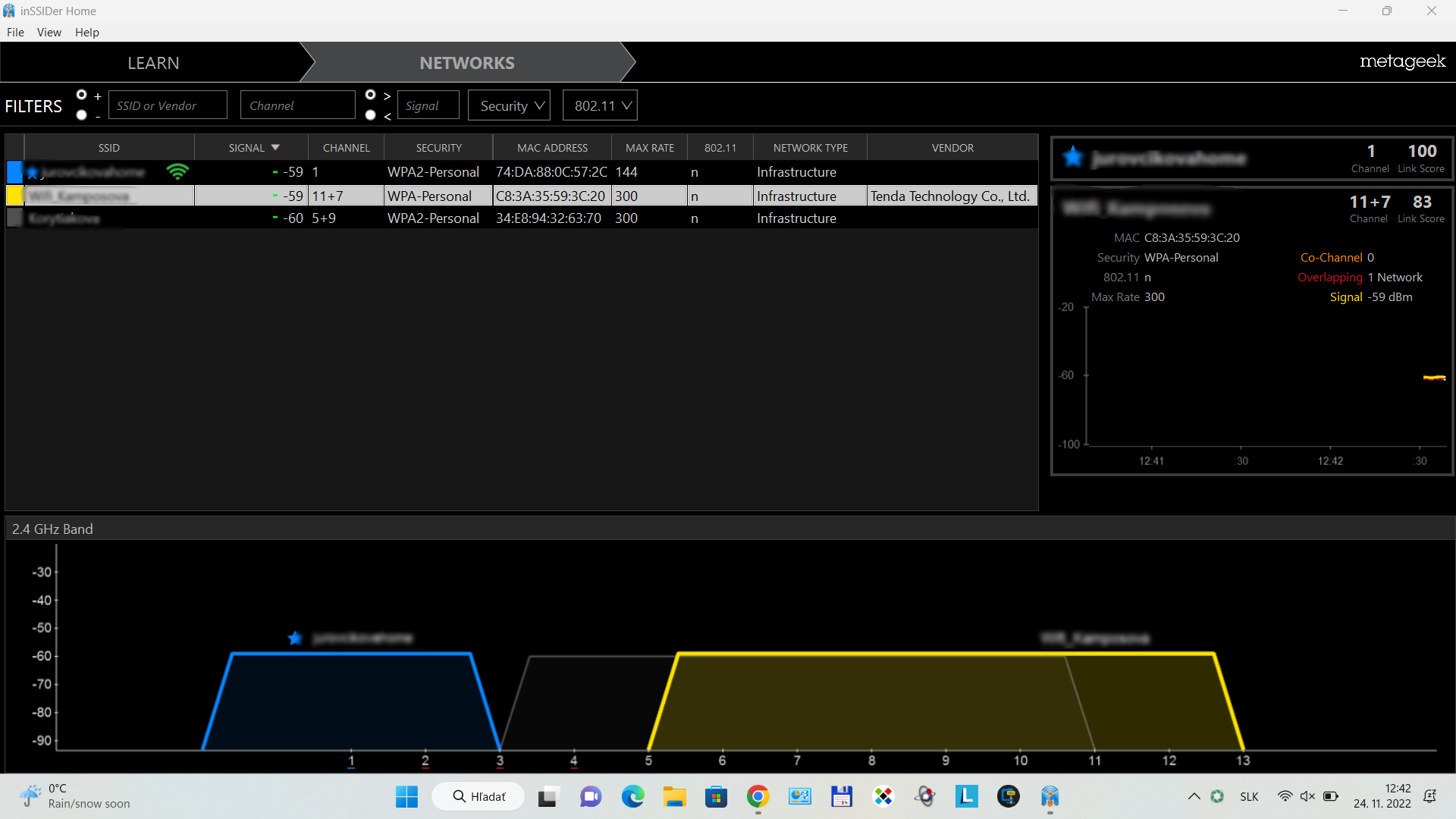Expand the 802.11 filter dropdown

601,105
